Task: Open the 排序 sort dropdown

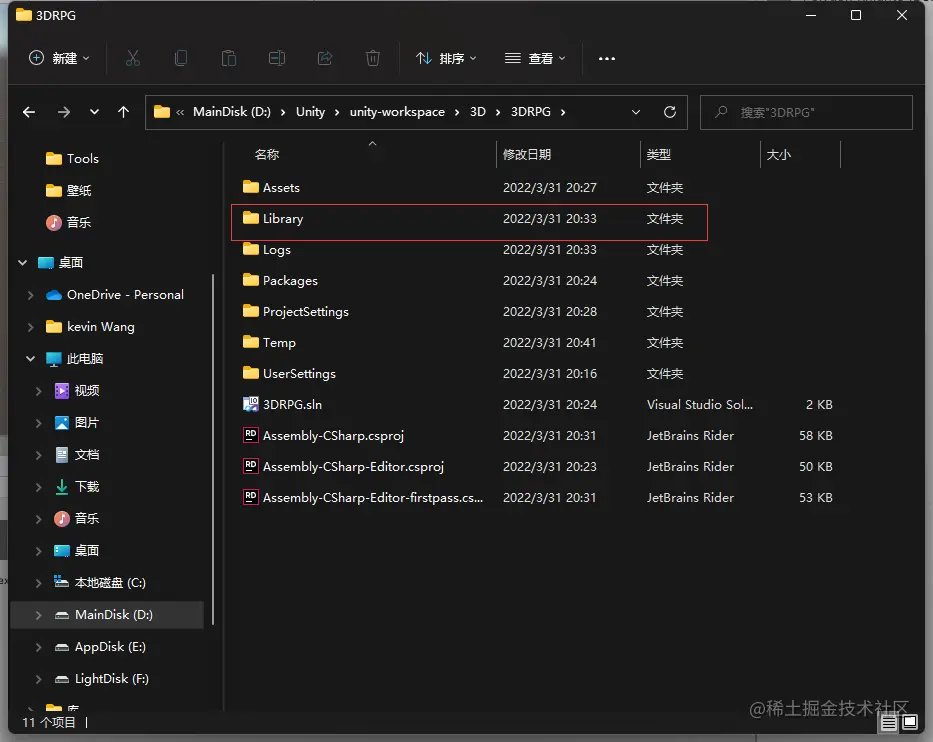Action: pos(446,58)
